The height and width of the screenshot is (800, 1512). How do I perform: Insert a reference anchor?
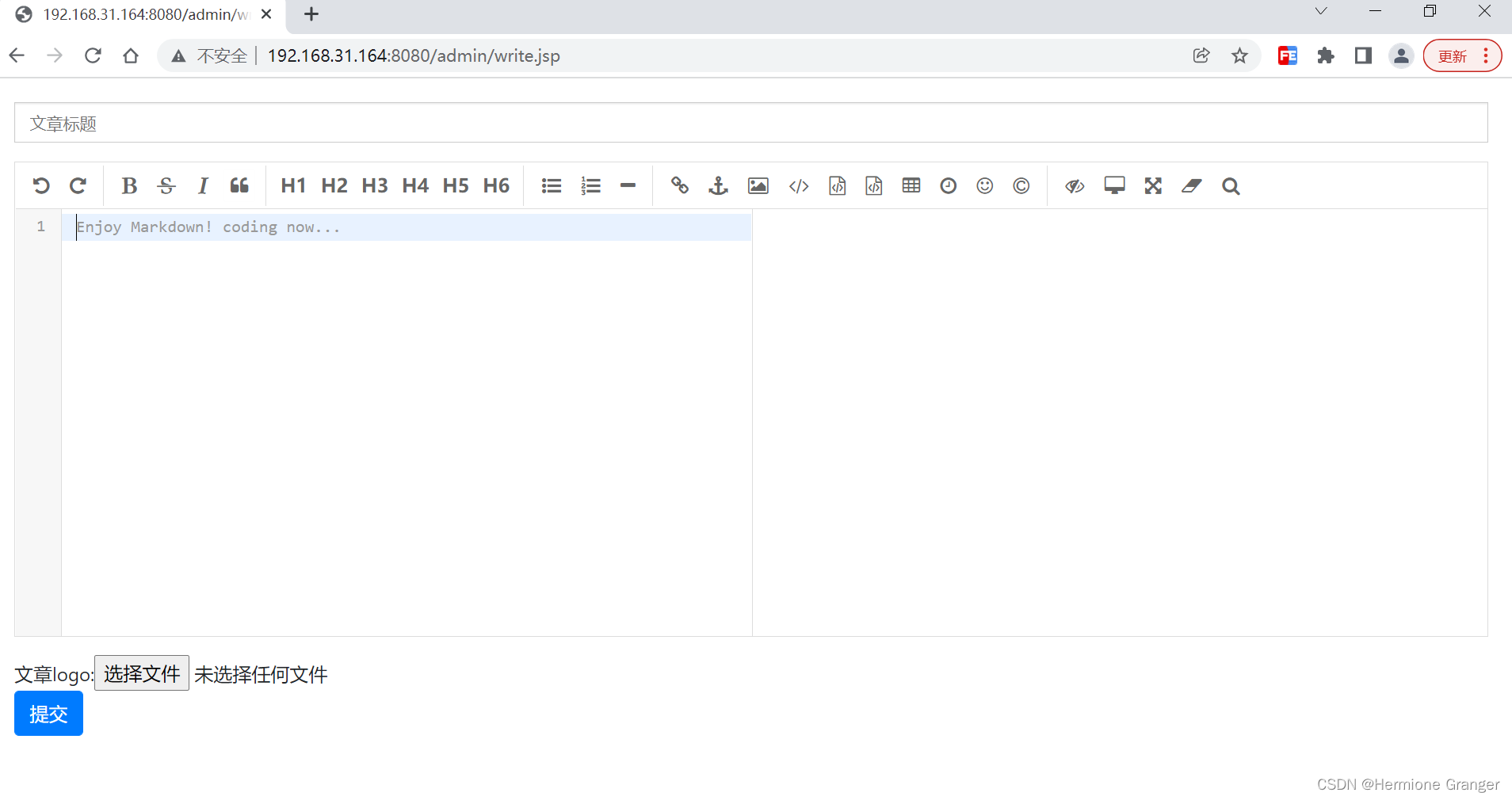pyautogui.click(x=718, y=186)
